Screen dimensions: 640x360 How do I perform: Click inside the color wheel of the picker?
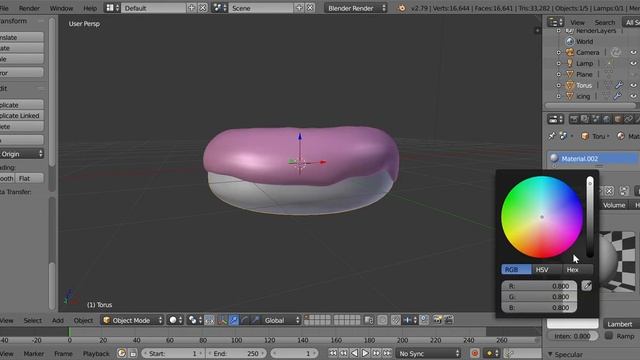542,217
